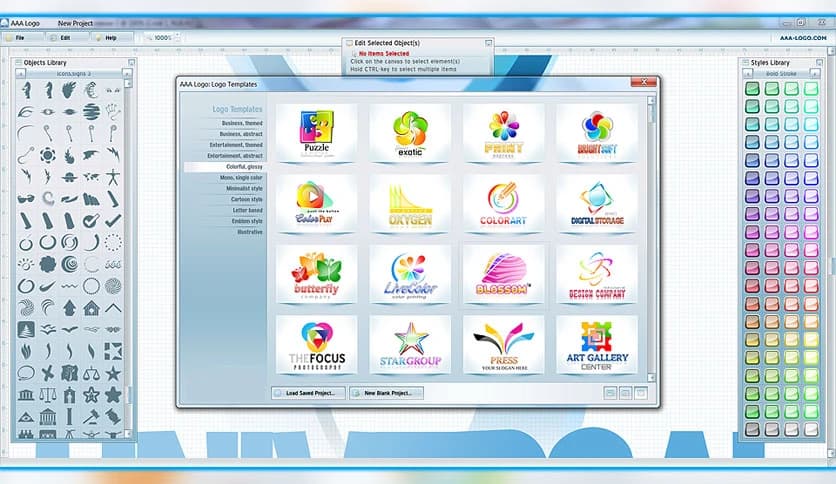Click middle view-size icon in templates dialog
The height and width of the screenshot is (484, 836).
coord(625,393)
